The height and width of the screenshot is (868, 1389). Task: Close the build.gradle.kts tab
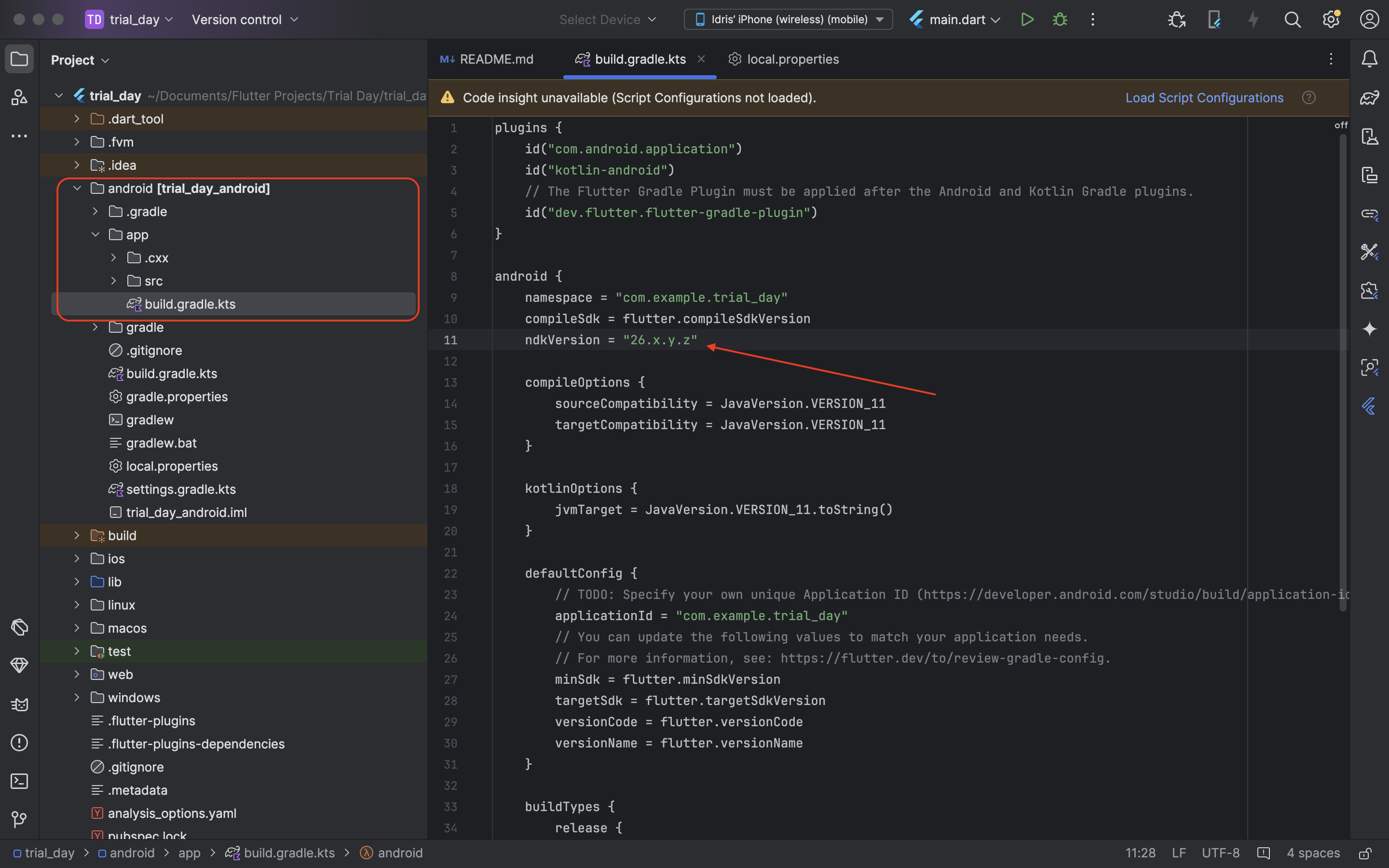click(x=701, y=58)
